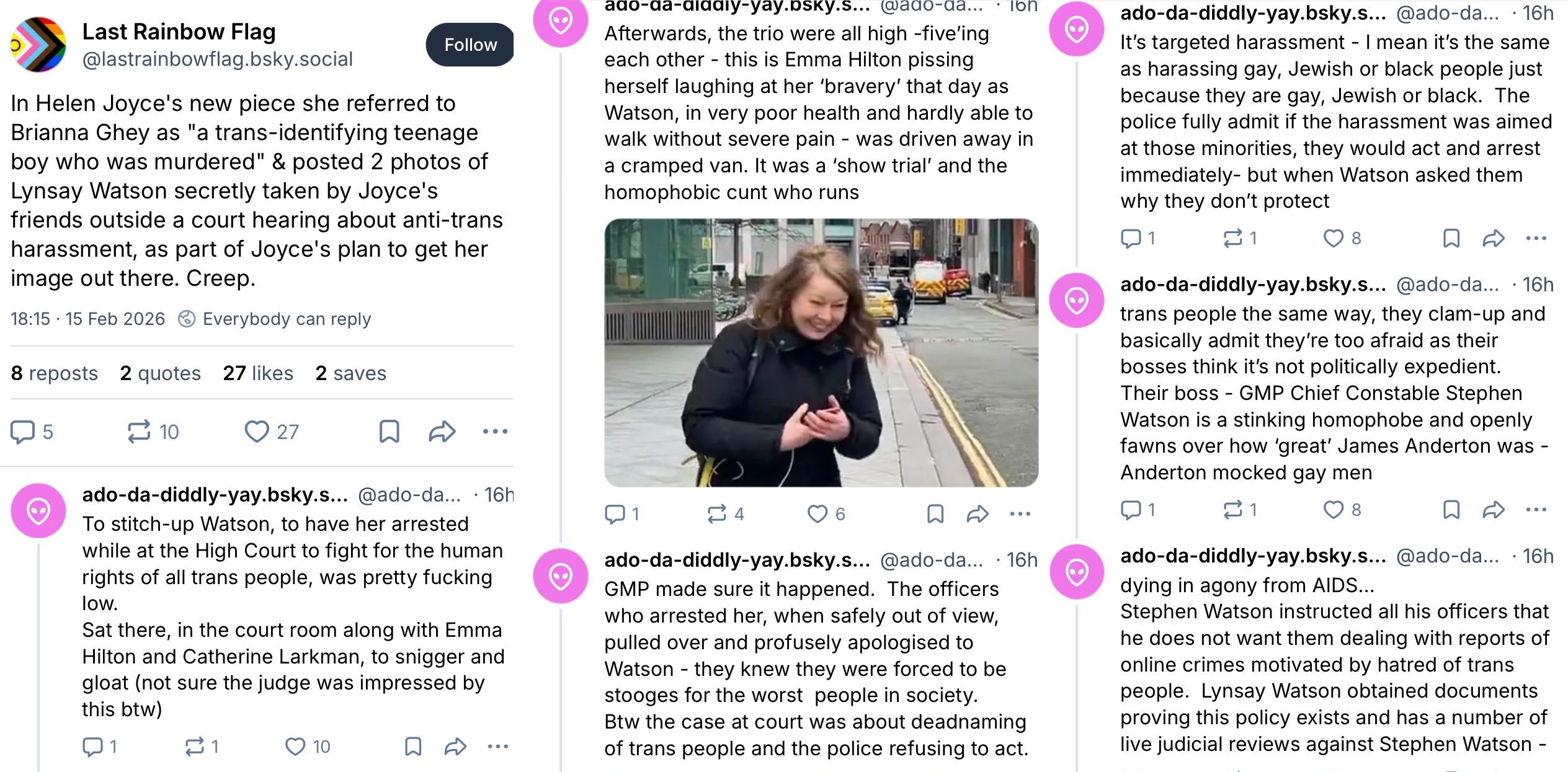This screenshot has width=1568, height=772.
Task: Bookmark the reply containing the street photo
Action: pyautogui.click(x=935, y=514)
